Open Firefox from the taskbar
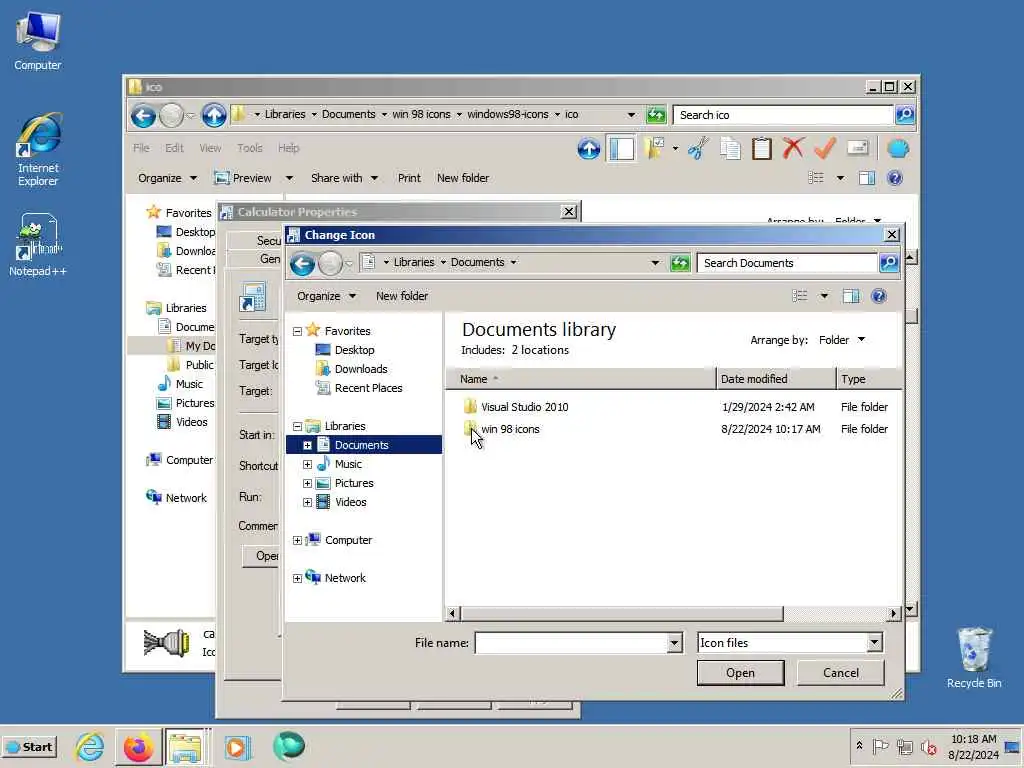Viewport: 1024px width, 768px height. (x=138, y=747)
